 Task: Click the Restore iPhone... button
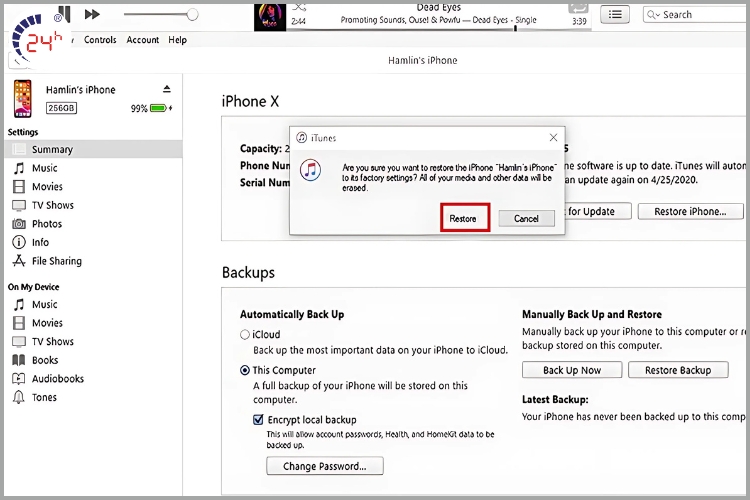690,211
